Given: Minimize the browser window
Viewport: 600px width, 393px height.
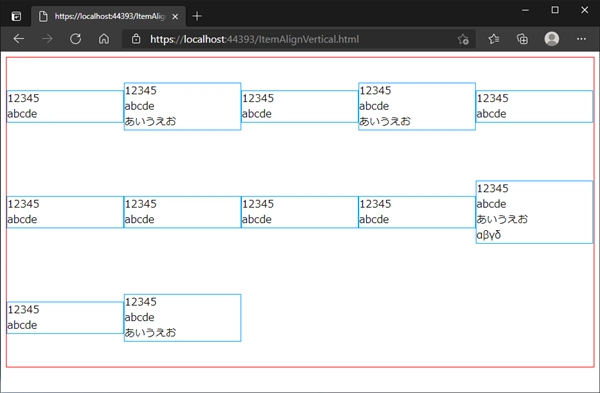Looking at the screenshot, I should pyautogui.click(x=525, y=10).
